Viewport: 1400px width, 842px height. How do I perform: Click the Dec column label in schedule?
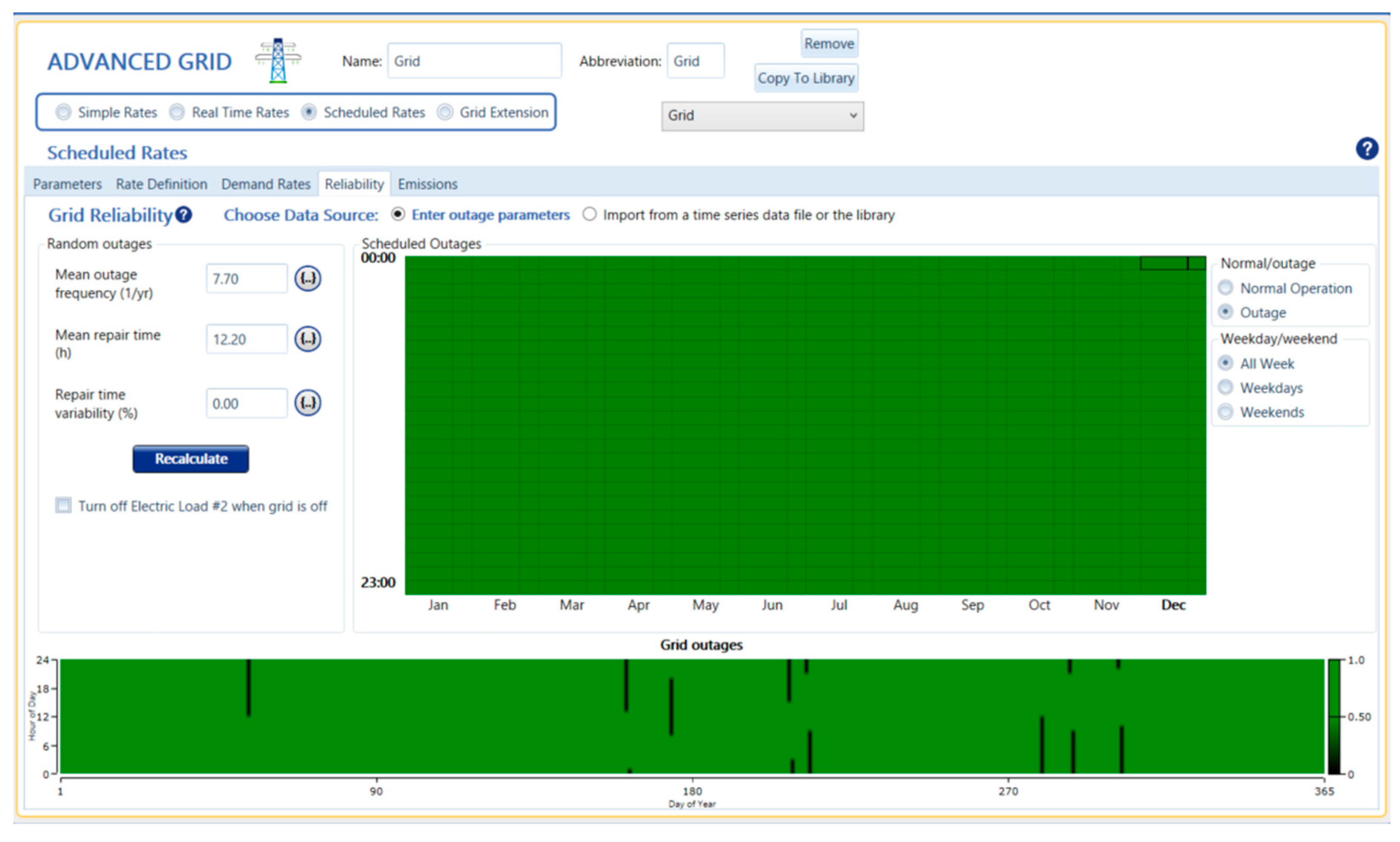(1173, 606)
